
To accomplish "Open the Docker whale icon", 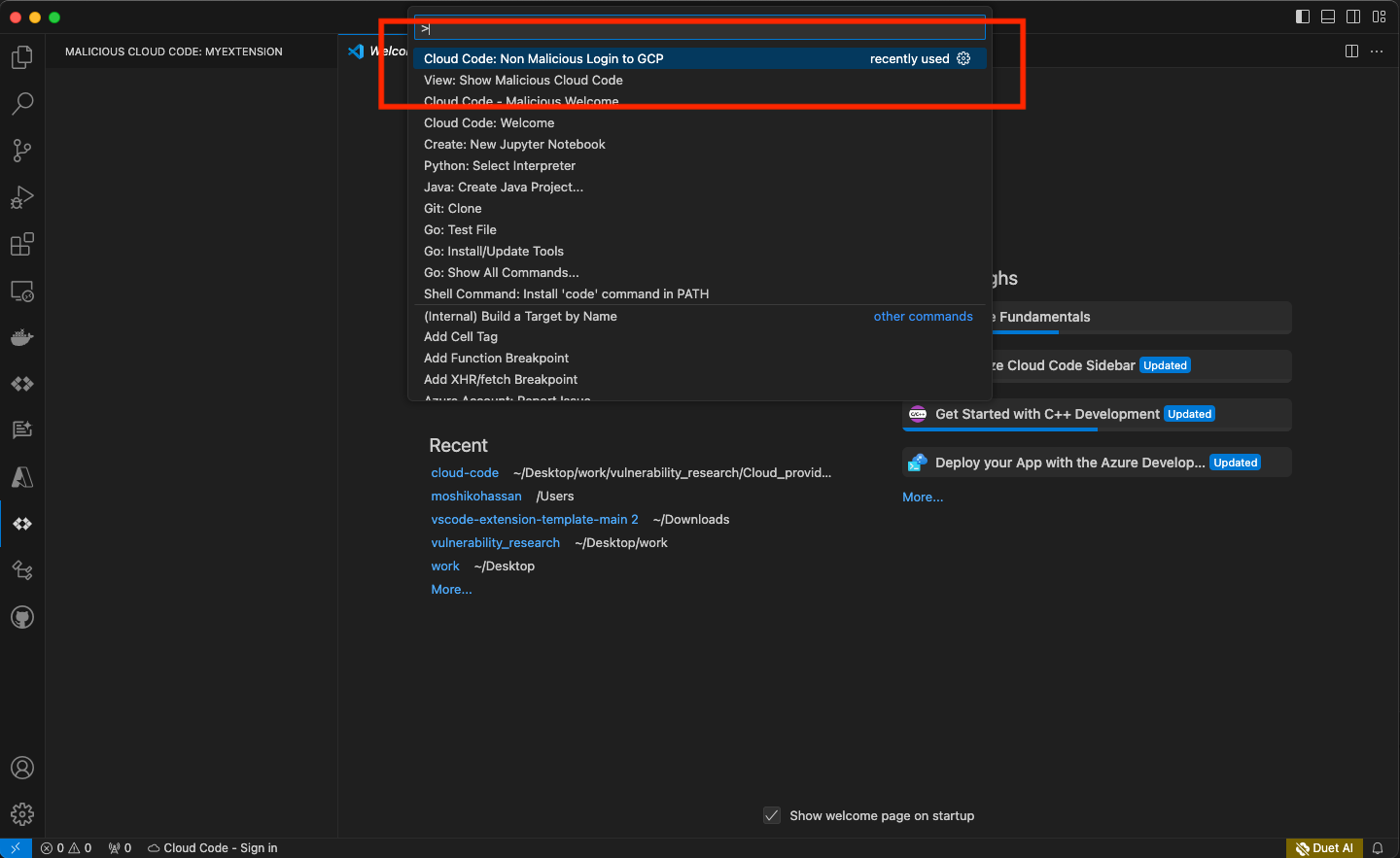I will pyautogui.click(x=21, y=337).
